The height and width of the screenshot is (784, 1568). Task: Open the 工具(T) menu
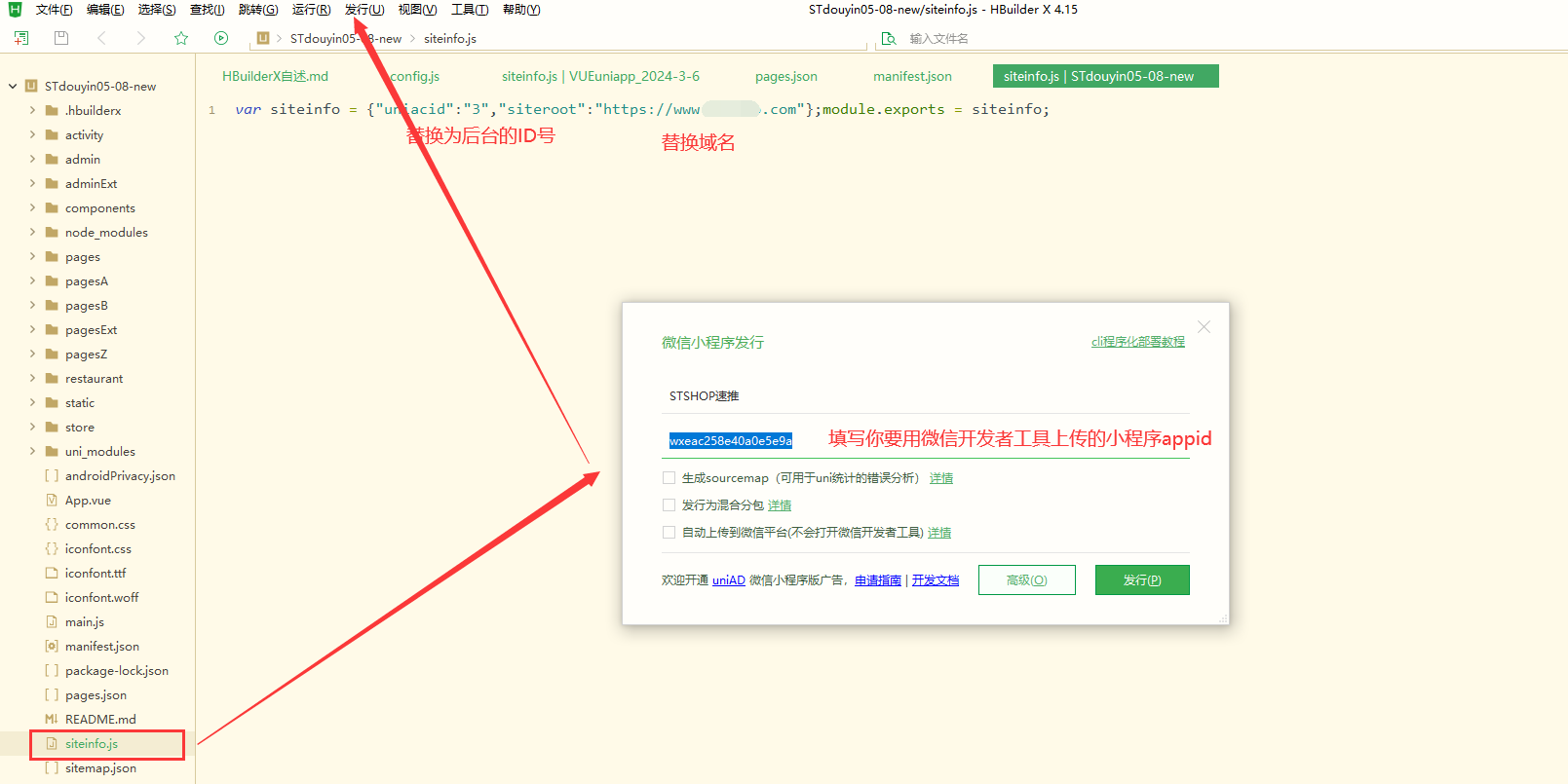coord(470,10)
